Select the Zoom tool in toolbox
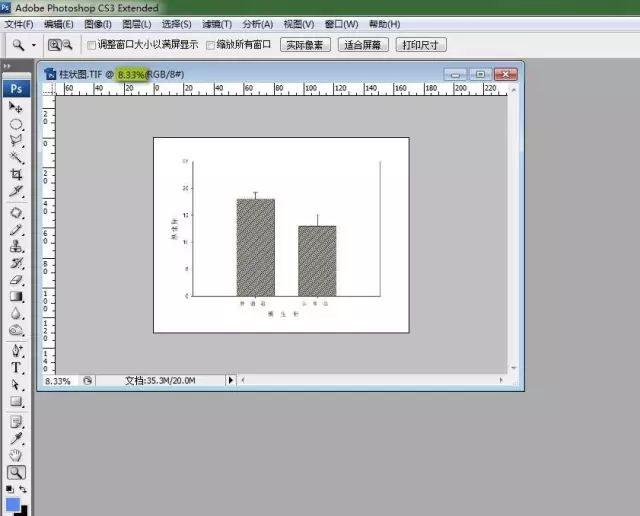This screenshot has height=516, width=640. [x=16, y=472]
